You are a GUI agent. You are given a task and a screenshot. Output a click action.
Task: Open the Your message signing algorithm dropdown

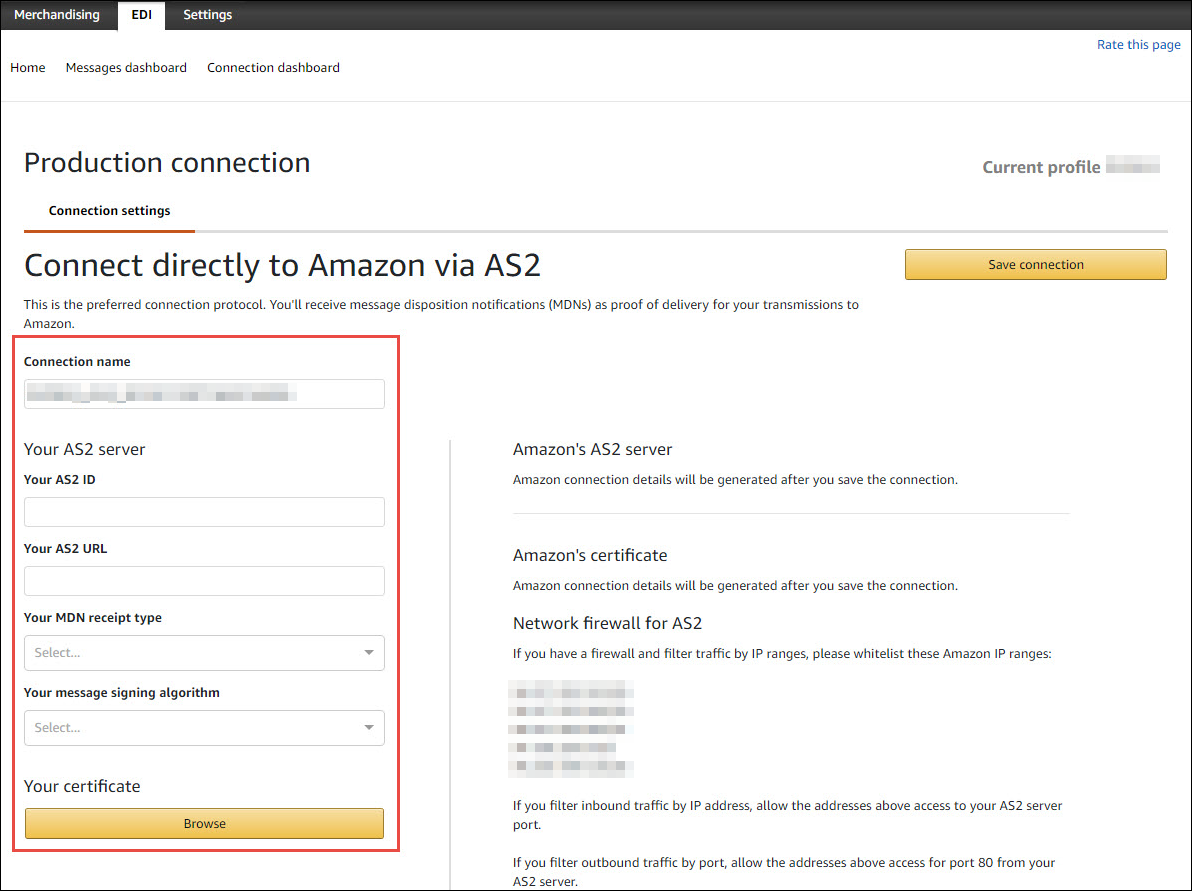[x=204, y=728]
